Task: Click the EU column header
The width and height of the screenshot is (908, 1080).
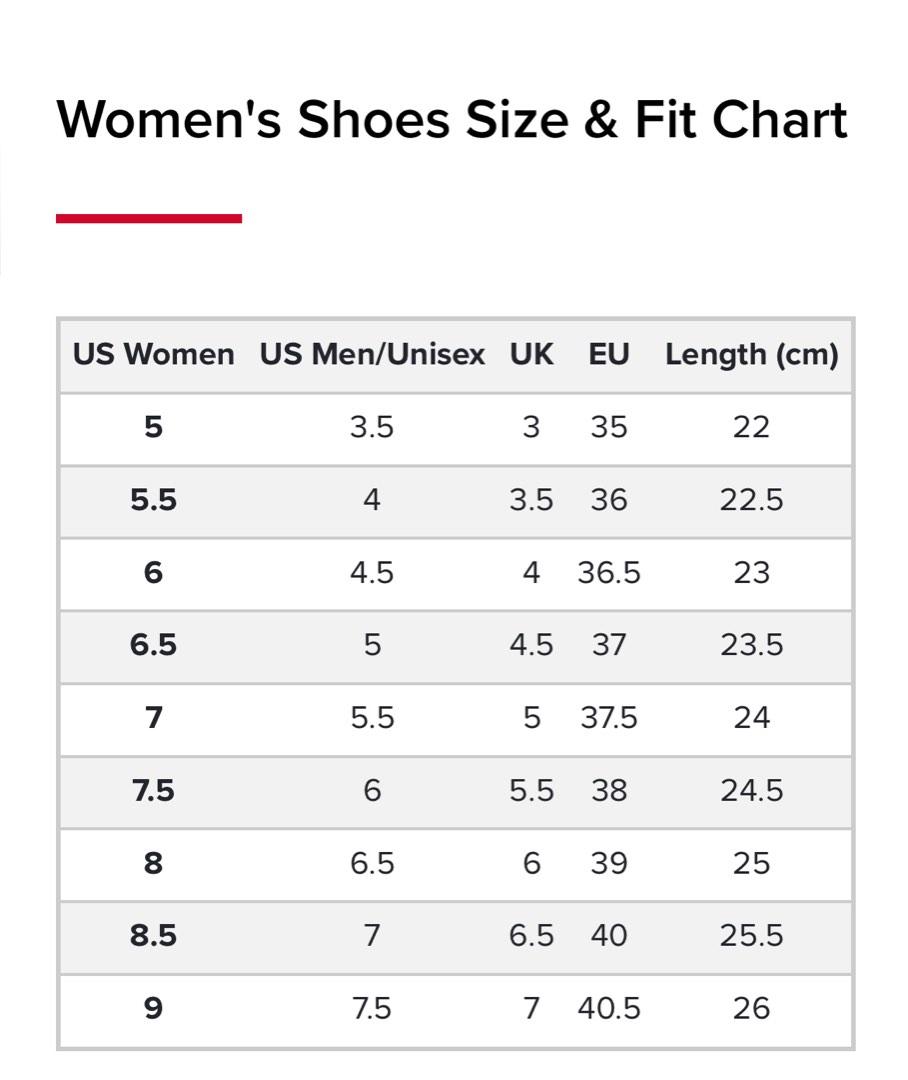Action: click(609, 355)
